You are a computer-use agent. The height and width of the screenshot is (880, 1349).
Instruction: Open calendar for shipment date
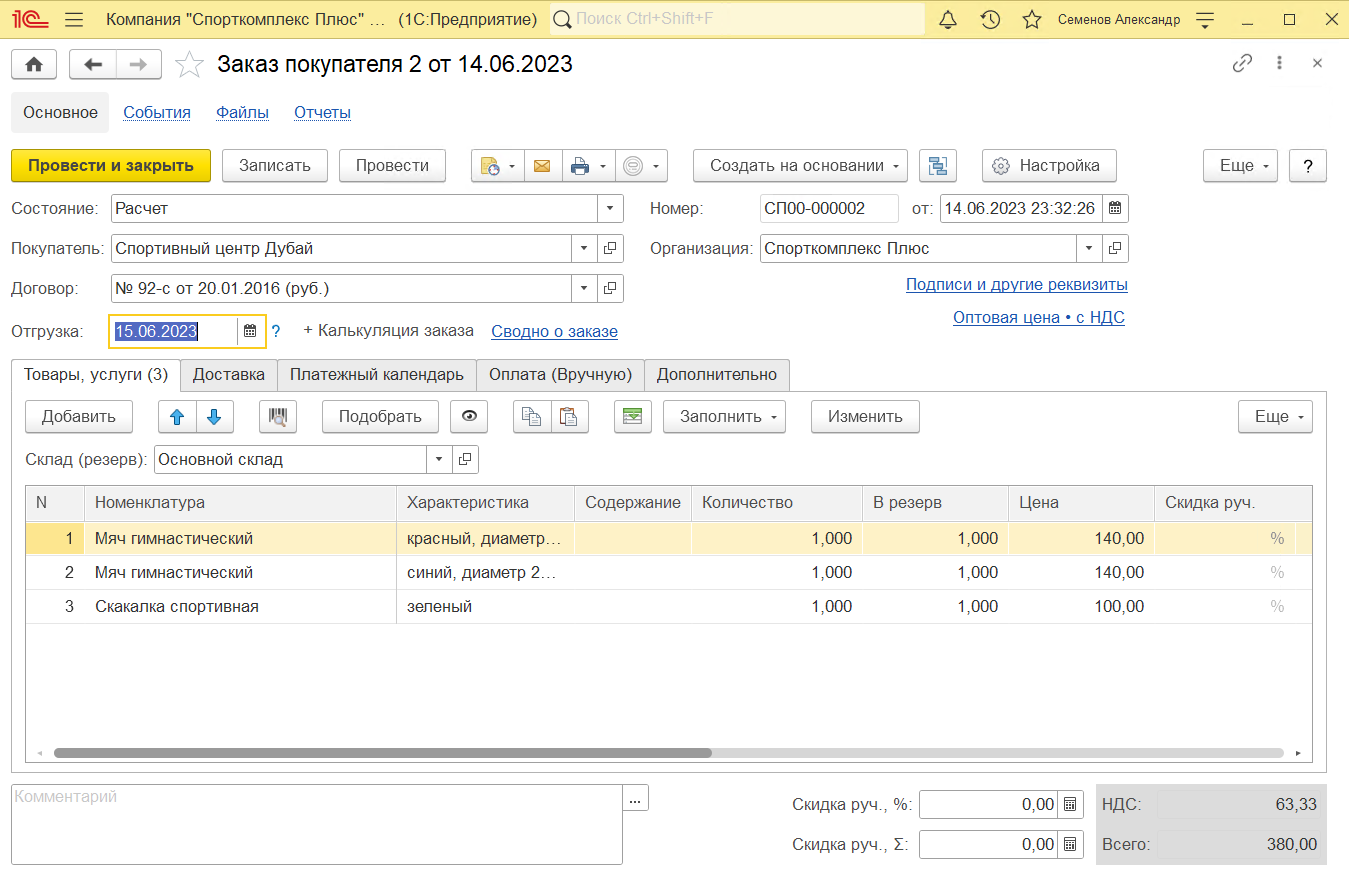(250, 331)
